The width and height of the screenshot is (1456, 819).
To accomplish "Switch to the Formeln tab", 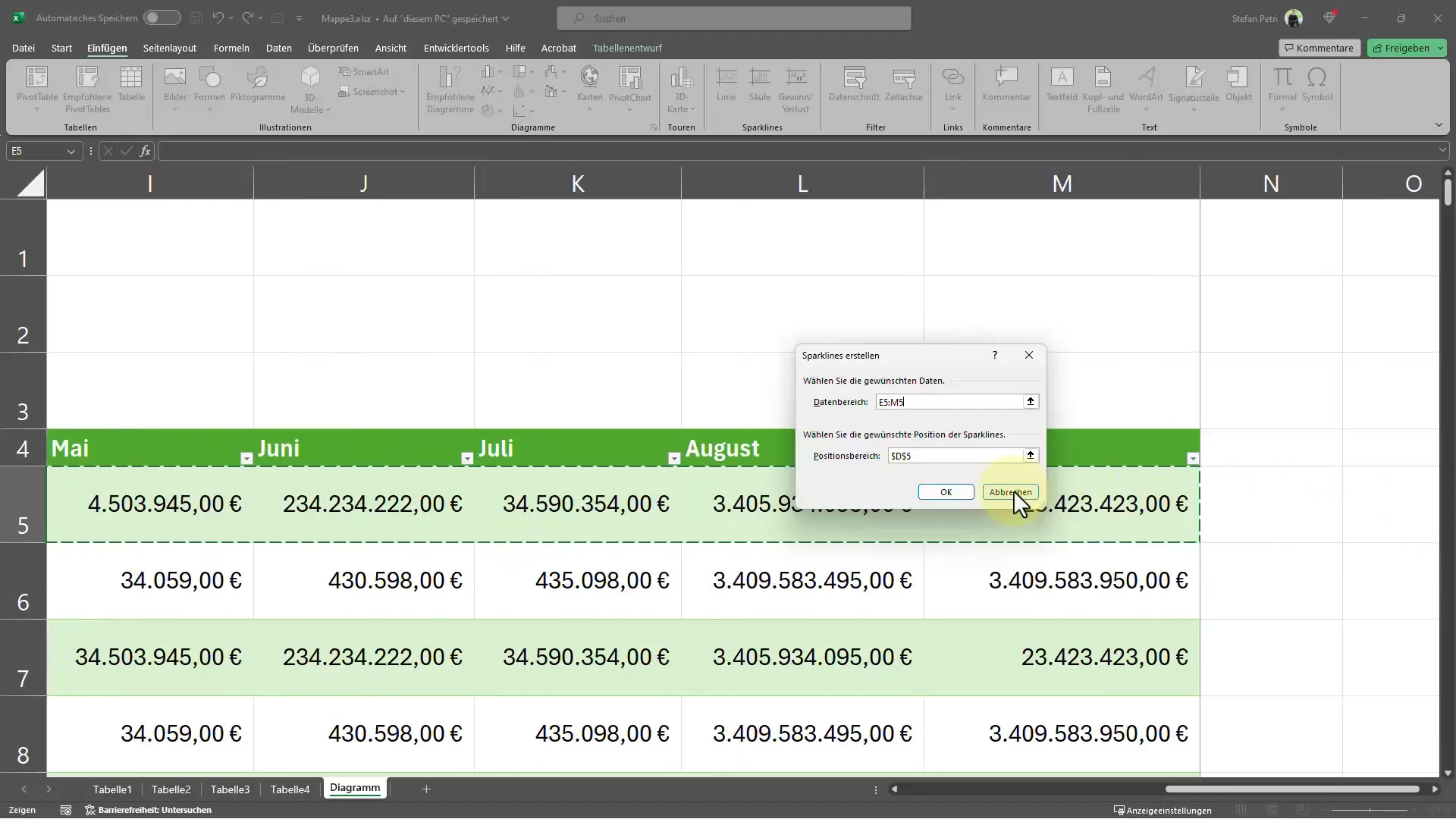I will [231, 48].
